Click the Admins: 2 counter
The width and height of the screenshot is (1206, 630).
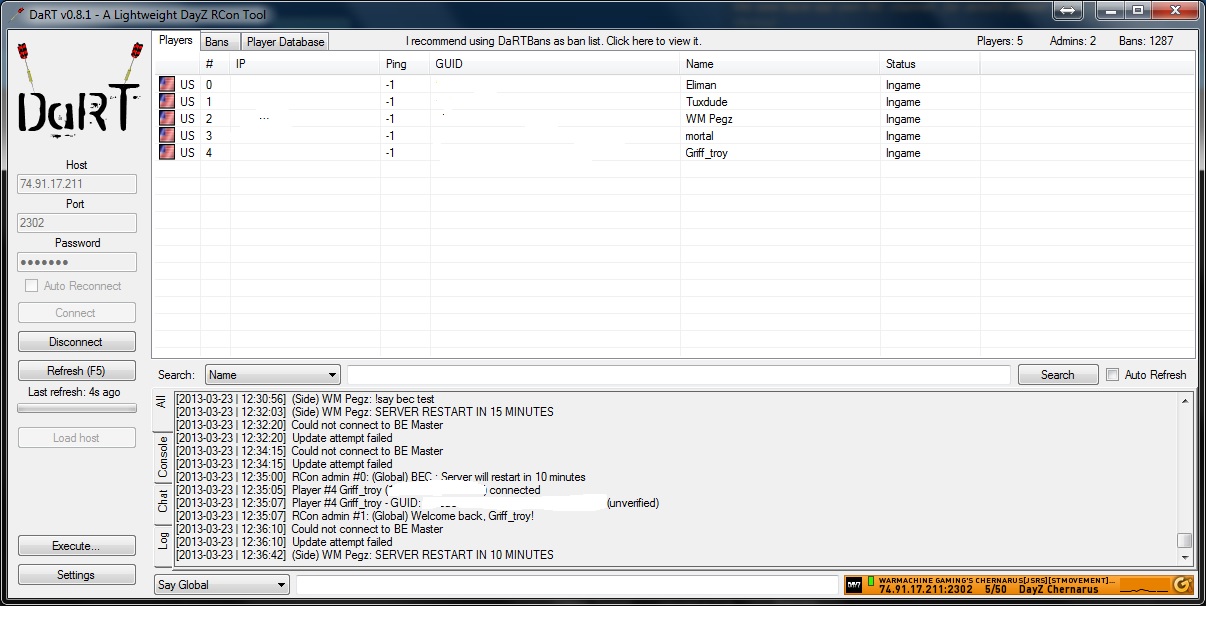pyautogui.click(x=1073, y=41)
